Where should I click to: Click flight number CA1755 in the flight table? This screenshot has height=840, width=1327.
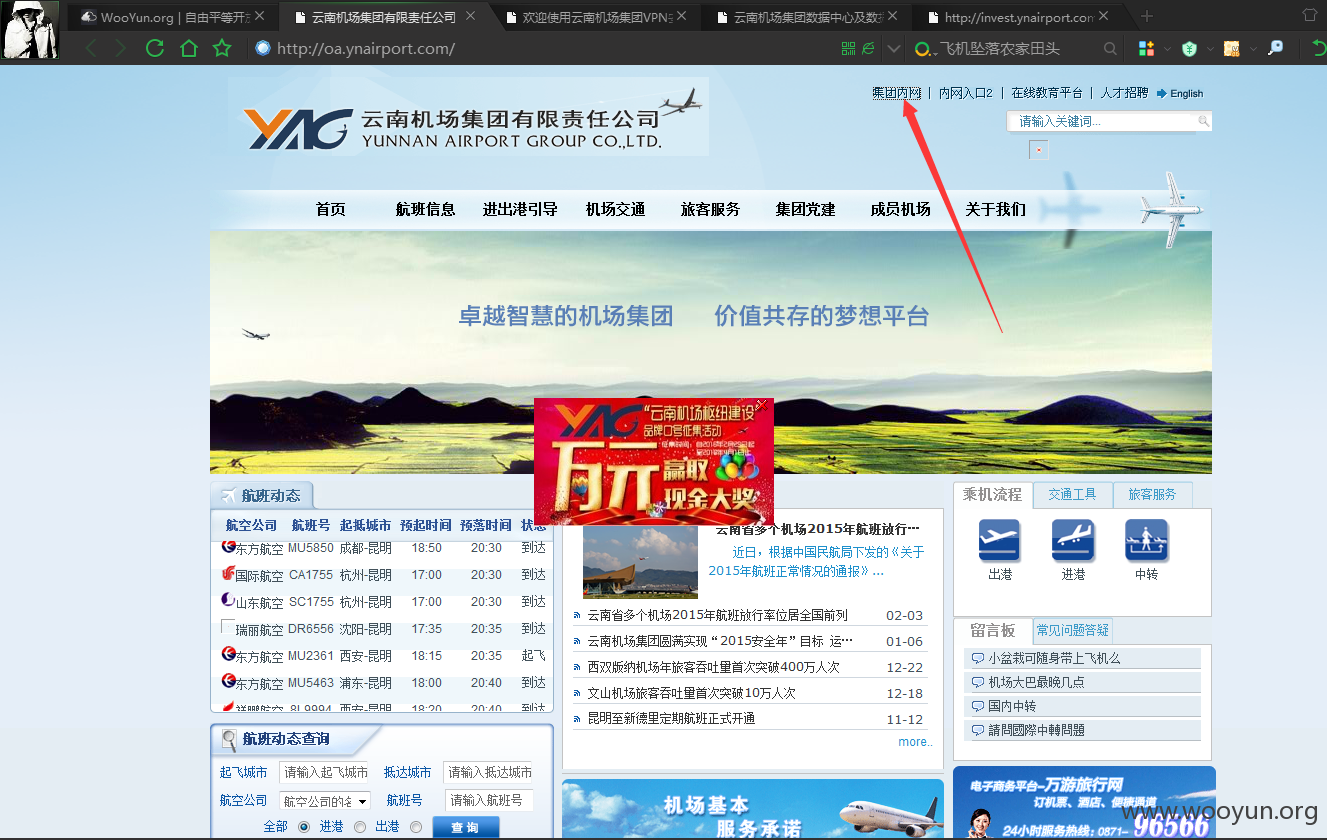point(311,575)
